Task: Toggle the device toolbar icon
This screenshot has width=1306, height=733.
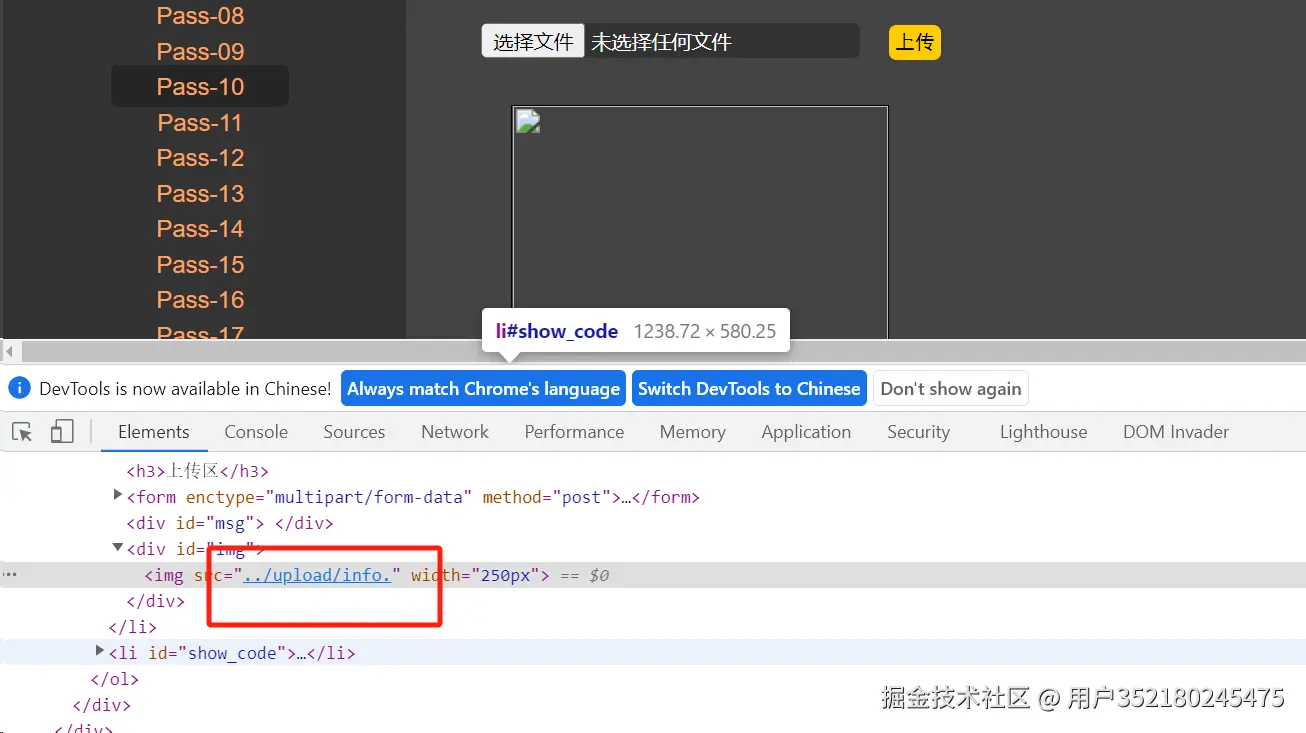Action: [62, 432]
